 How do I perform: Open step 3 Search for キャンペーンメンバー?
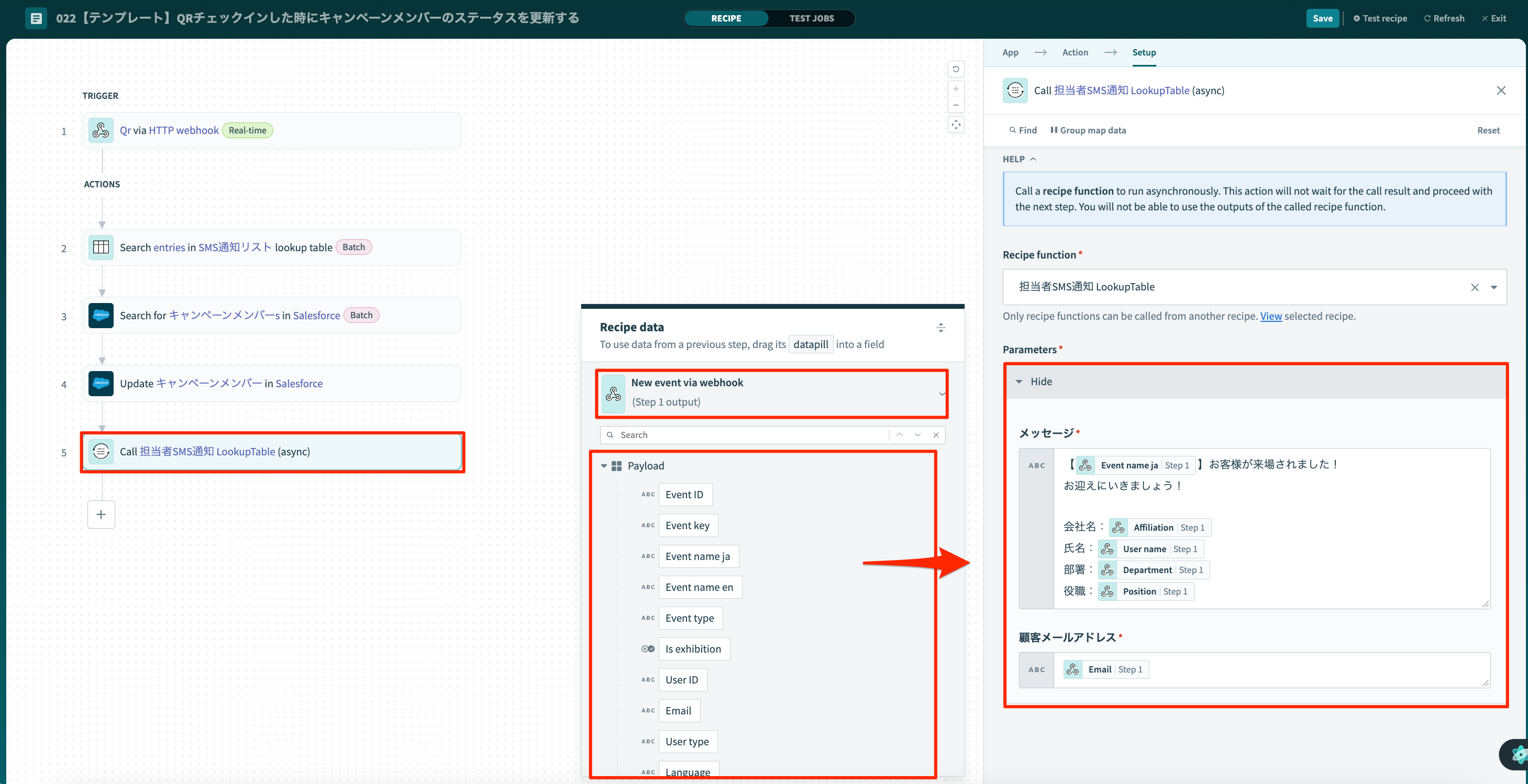[x=272, y=316]
